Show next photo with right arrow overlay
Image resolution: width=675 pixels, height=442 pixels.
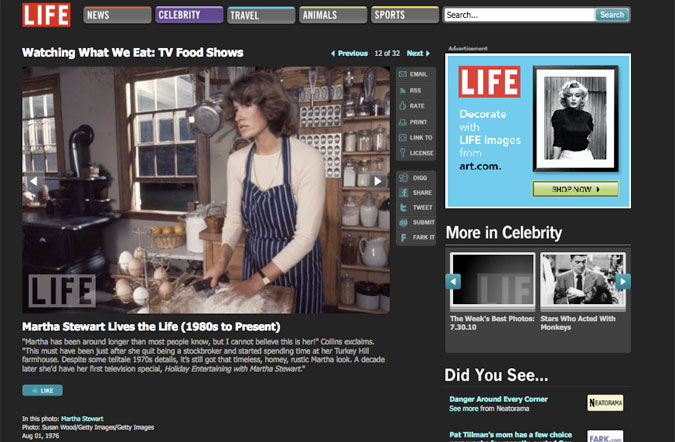coord(378,181)
